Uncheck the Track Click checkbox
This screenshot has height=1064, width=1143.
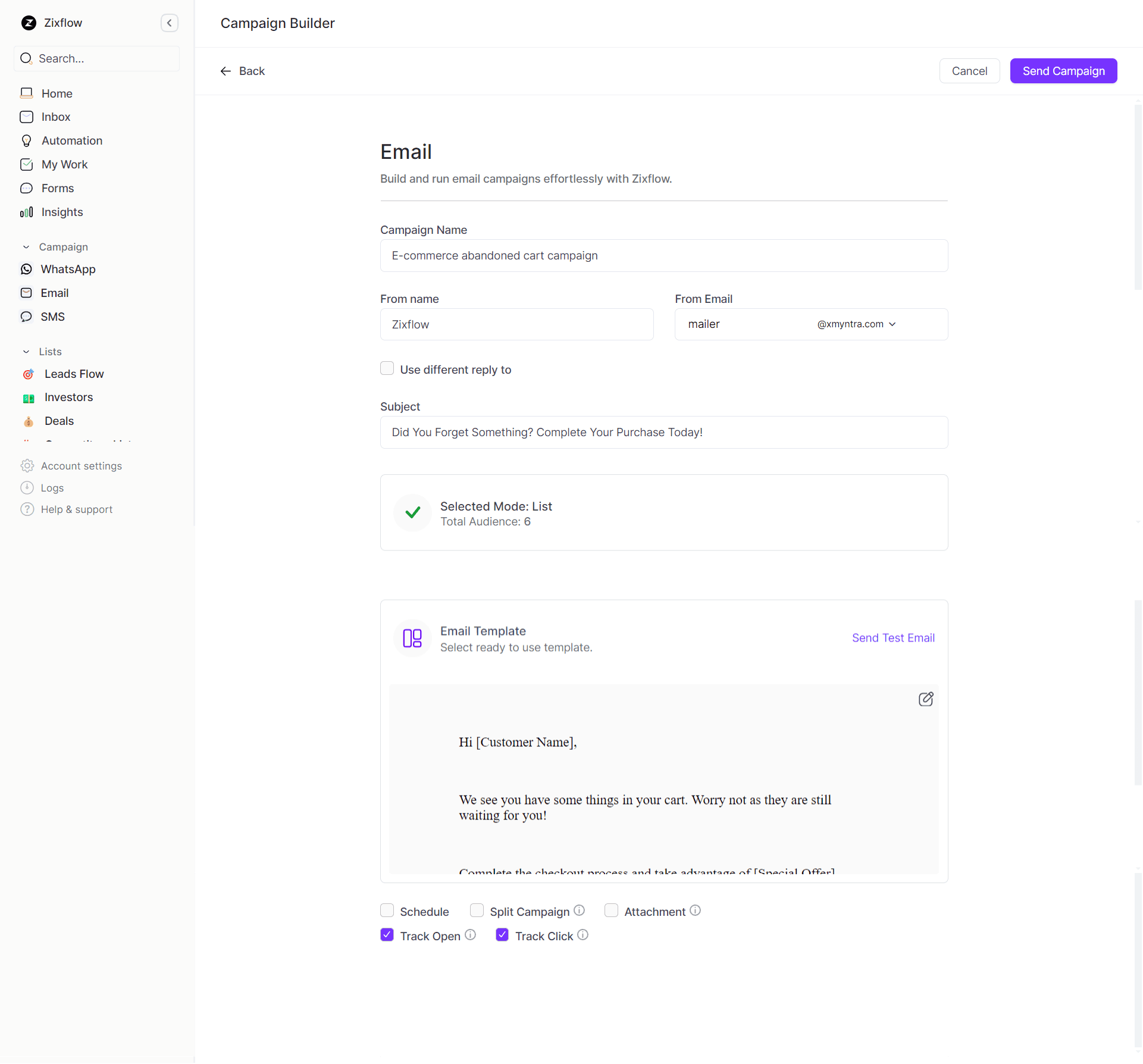[x=502, y=935]
